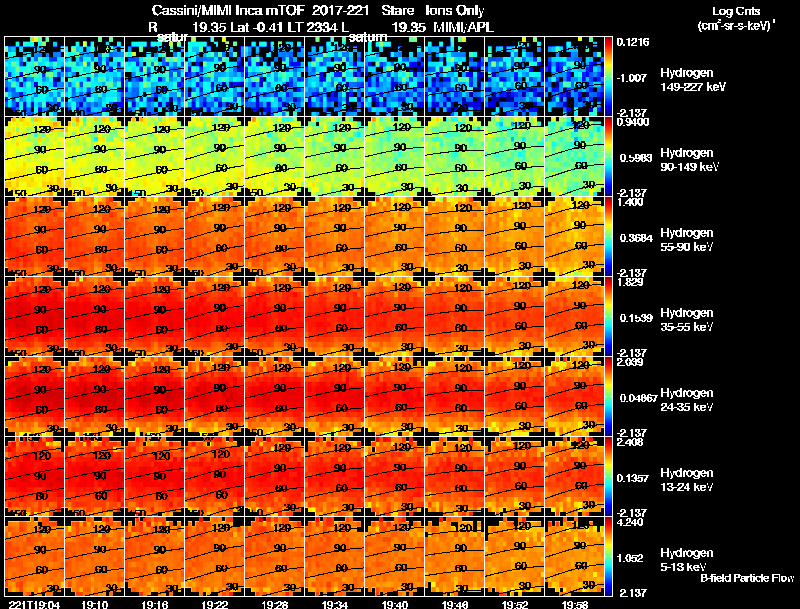Click the color bar beside Hydrogen 149-227 keV
The width and height of the screenshot is (800, 609).
(x=609, y=76)
